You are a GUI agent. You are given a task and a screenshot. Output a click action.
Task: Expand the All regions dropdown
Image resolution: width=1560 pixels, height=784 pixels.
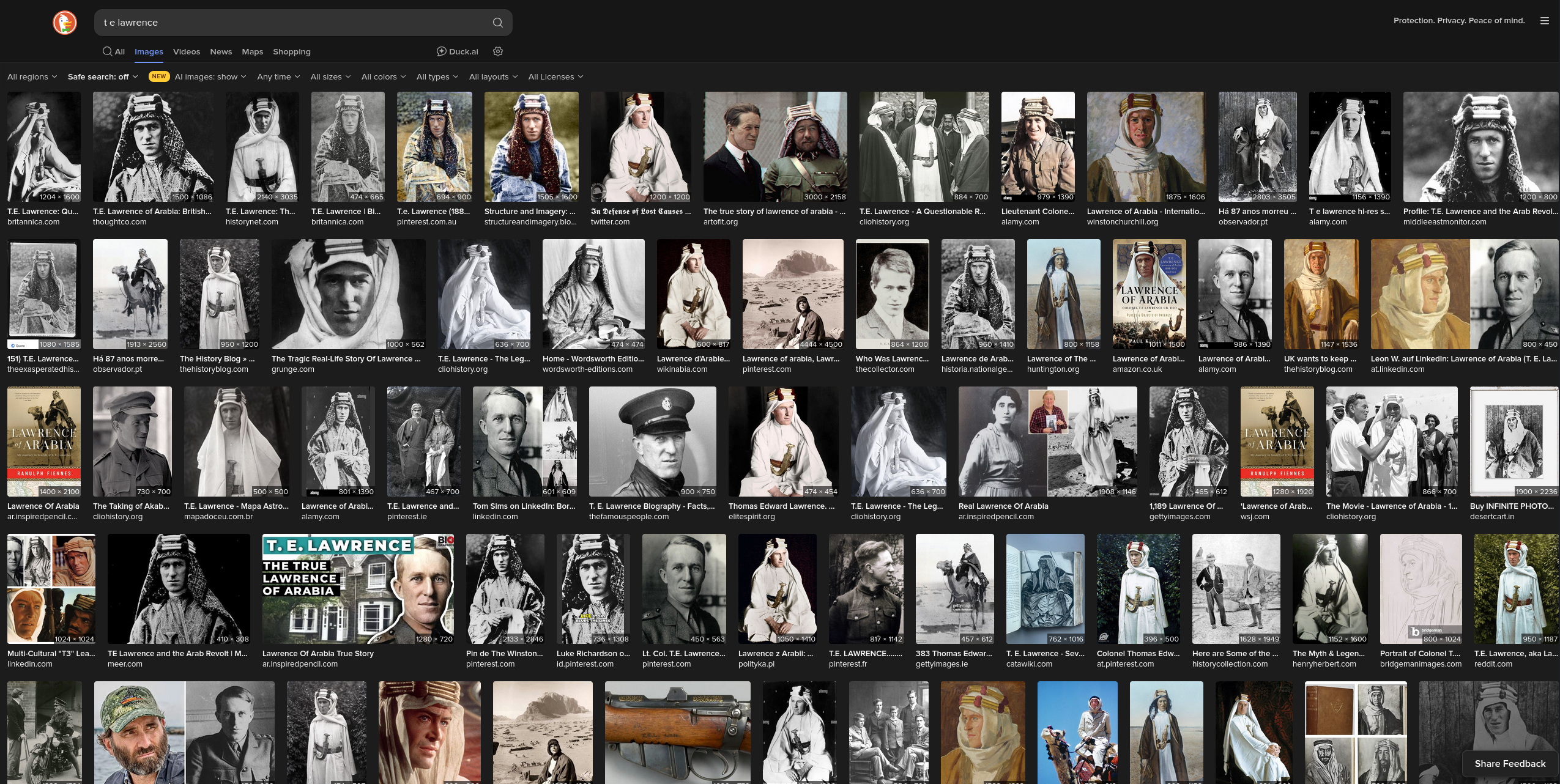[32, 76]
